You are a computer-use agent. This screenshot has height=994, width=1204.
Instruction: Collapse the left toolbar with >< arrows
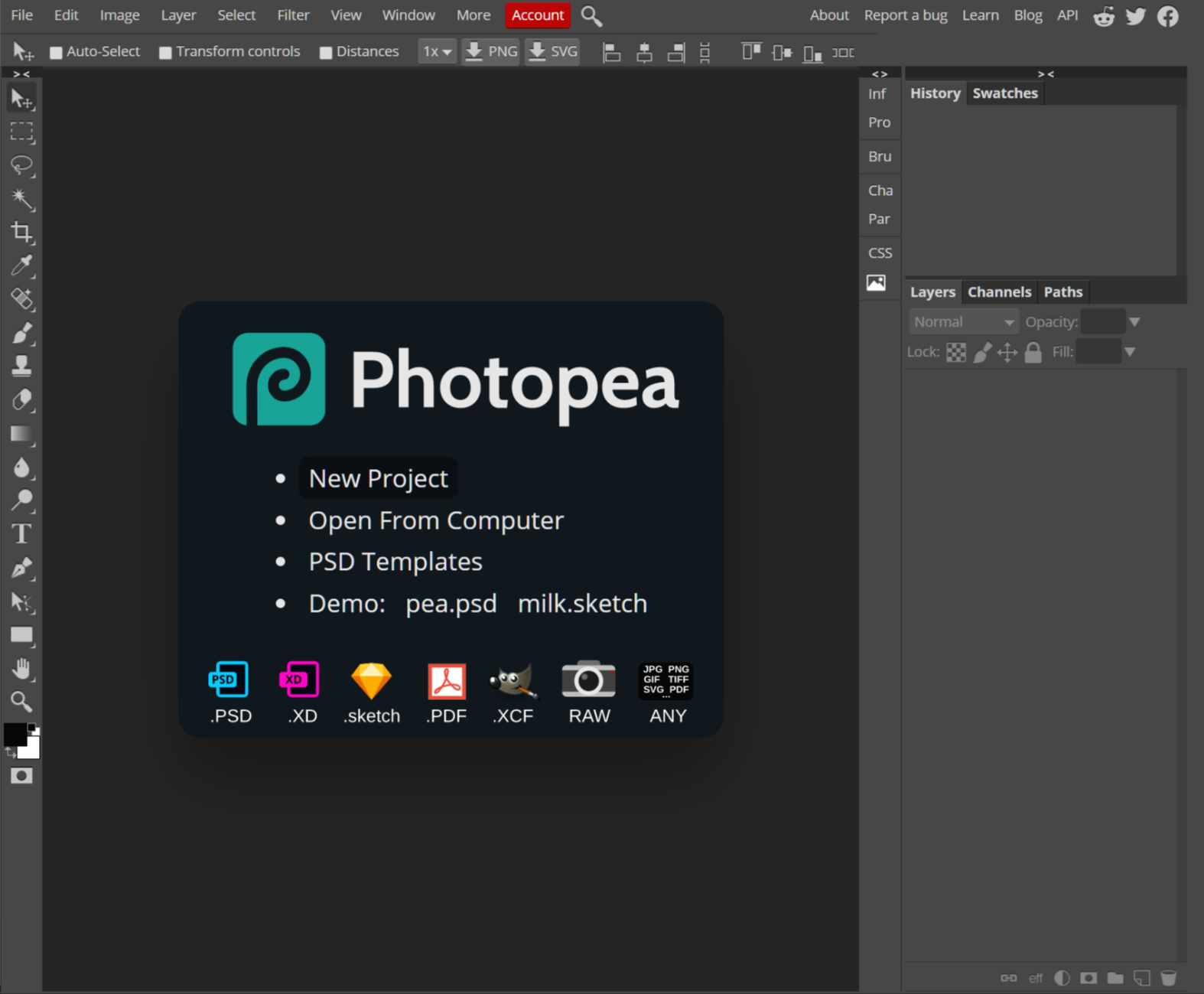[x=21, y=74]
